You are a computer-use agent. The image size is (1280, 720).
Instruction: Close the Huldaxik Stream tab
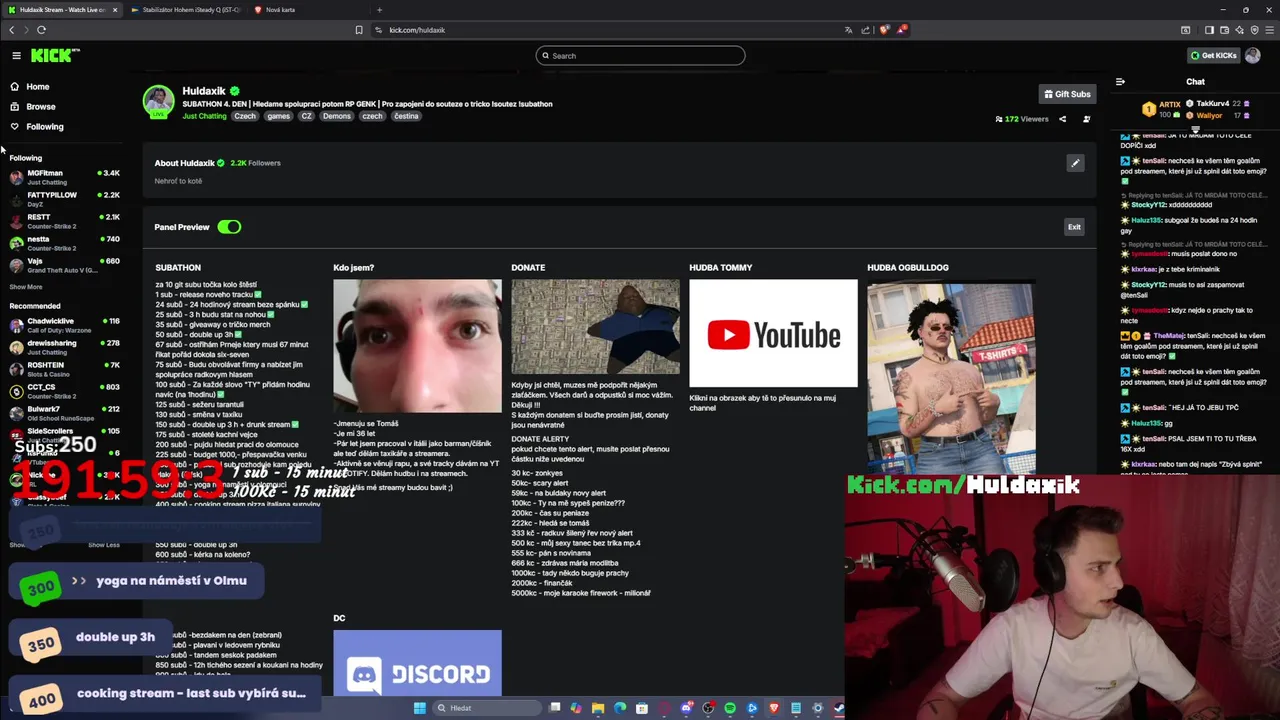click(115, 10)
